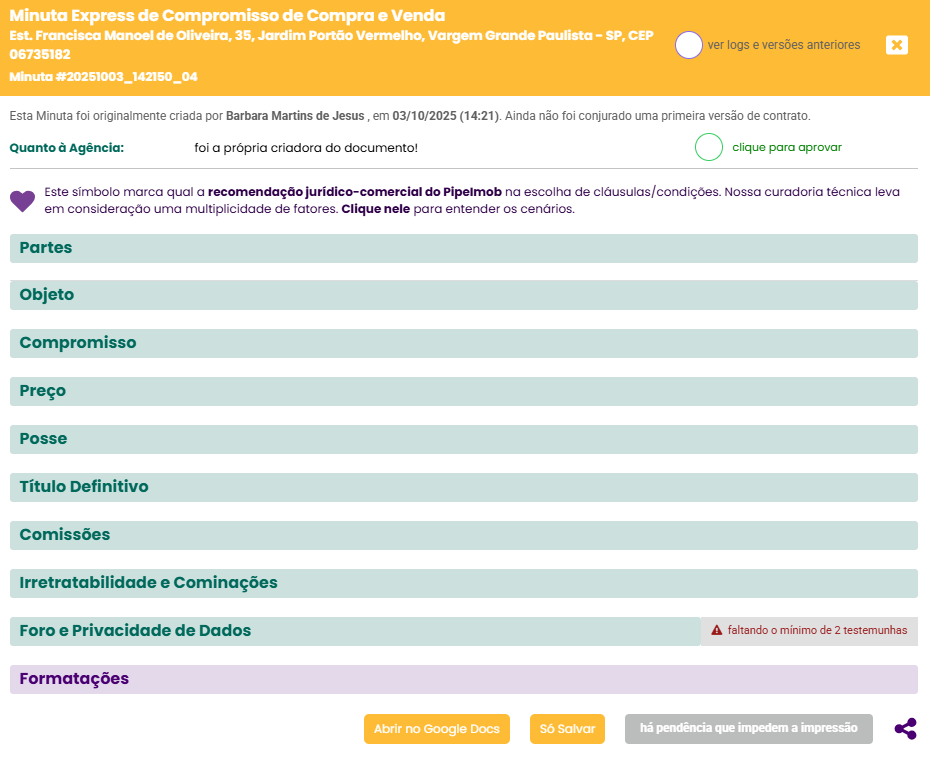This screenshot has height=760, width=930.
Task: Click the purple heart recommendation icon
Action: 22,201
